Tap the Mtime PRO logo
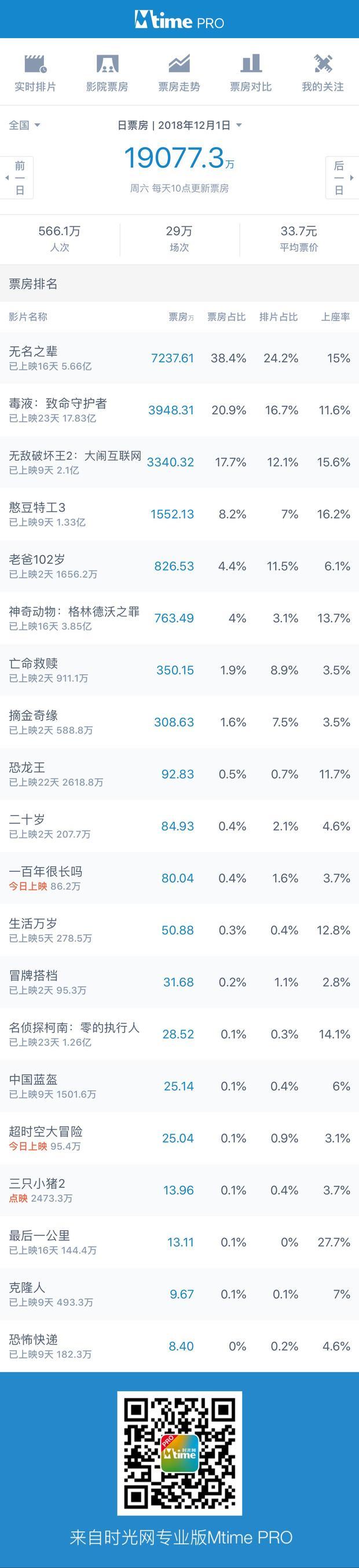The height and width of the screenshot is (1568, 359). click(179, 20)
